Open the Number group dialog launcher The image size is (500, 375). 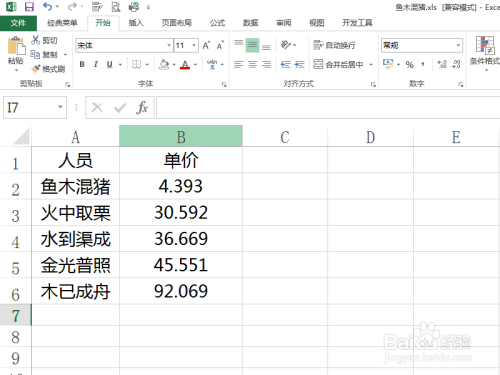click(x=461, y=85)
